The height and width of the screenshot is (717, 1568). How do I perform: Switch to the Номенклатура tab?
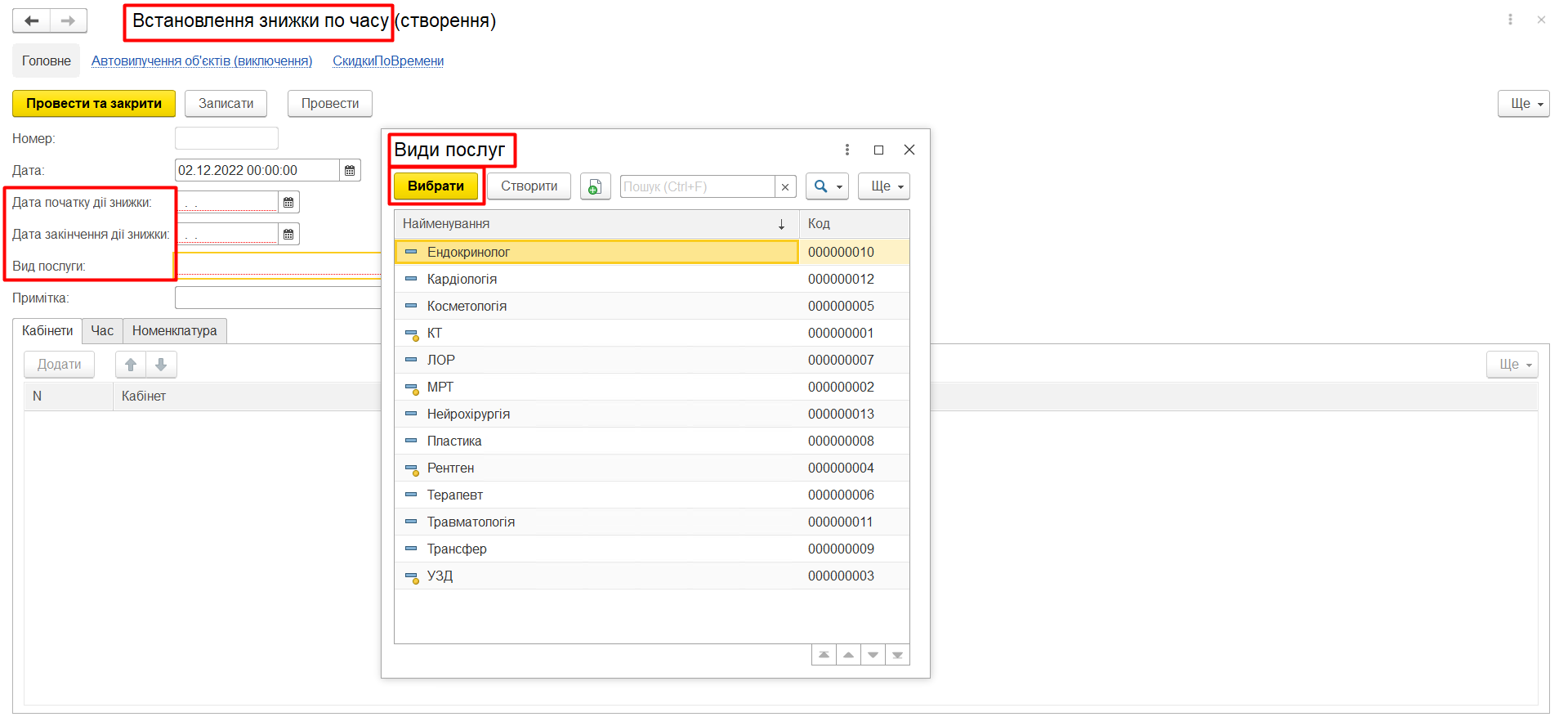(174, 331)
